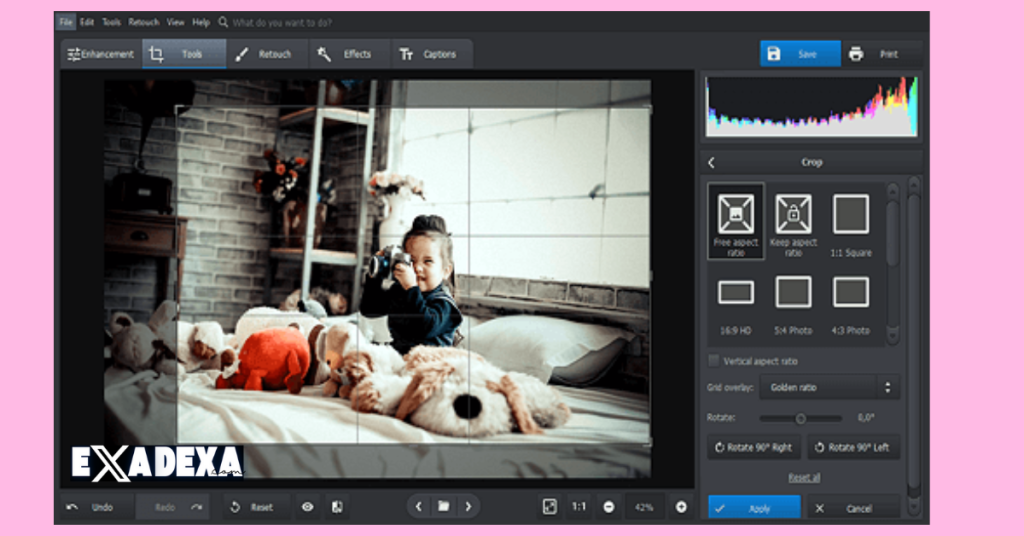Viewport: 1024px width, 536px height.
Task: Click the histogram display
Action: pyautogui.click(x=812, y=106)
